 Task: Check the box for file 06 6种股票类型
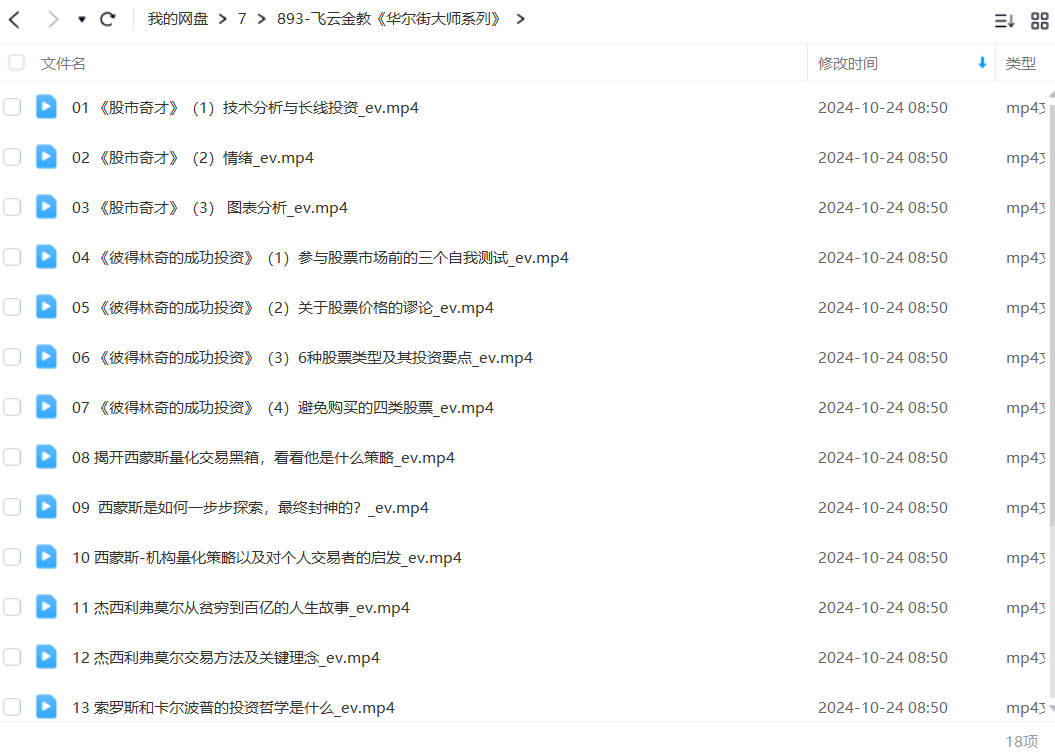pos(12,357)
